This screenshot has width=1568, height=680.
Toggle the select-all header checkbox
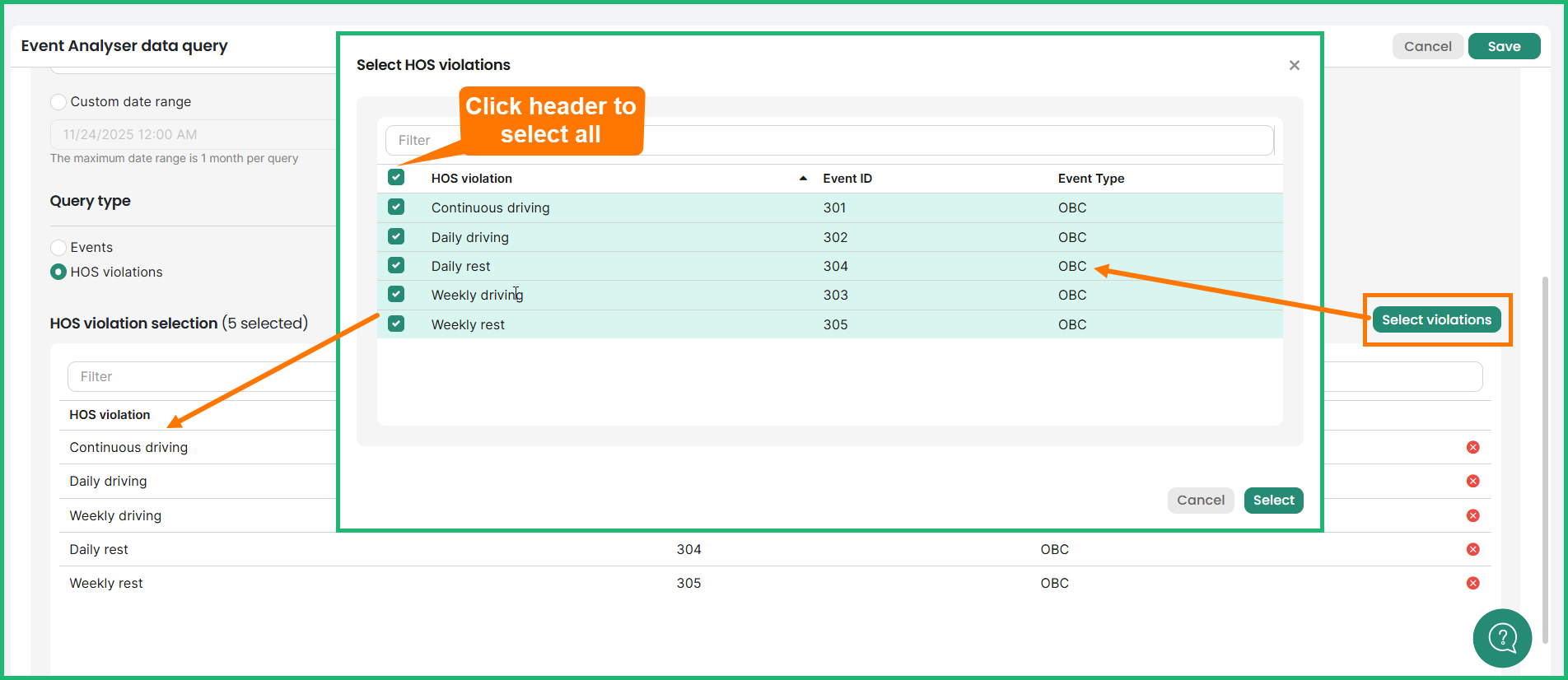point(396,178)
